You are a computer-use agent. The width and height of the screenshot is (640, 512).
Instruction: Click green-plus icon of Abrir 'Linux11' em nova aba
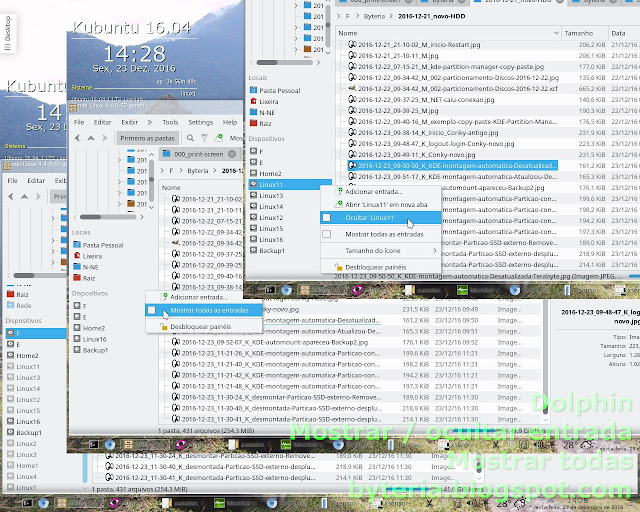[338, 204]
